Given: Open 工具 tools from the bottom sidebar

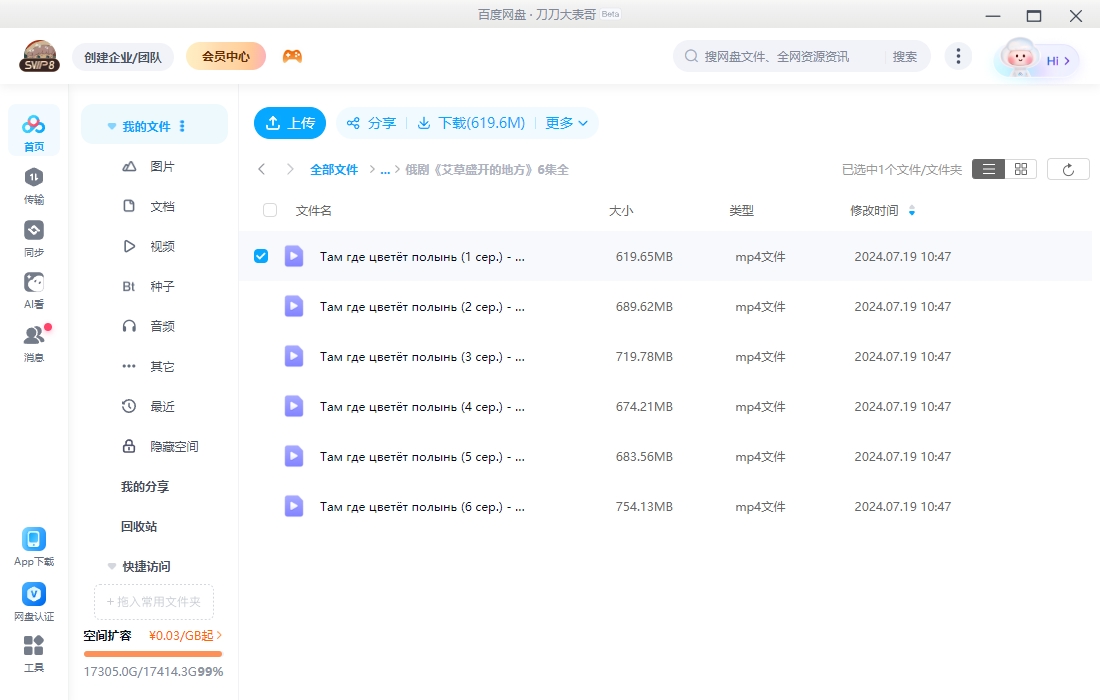Looking at the screenshot, I should pyautogui.click(x=34, y=648).
